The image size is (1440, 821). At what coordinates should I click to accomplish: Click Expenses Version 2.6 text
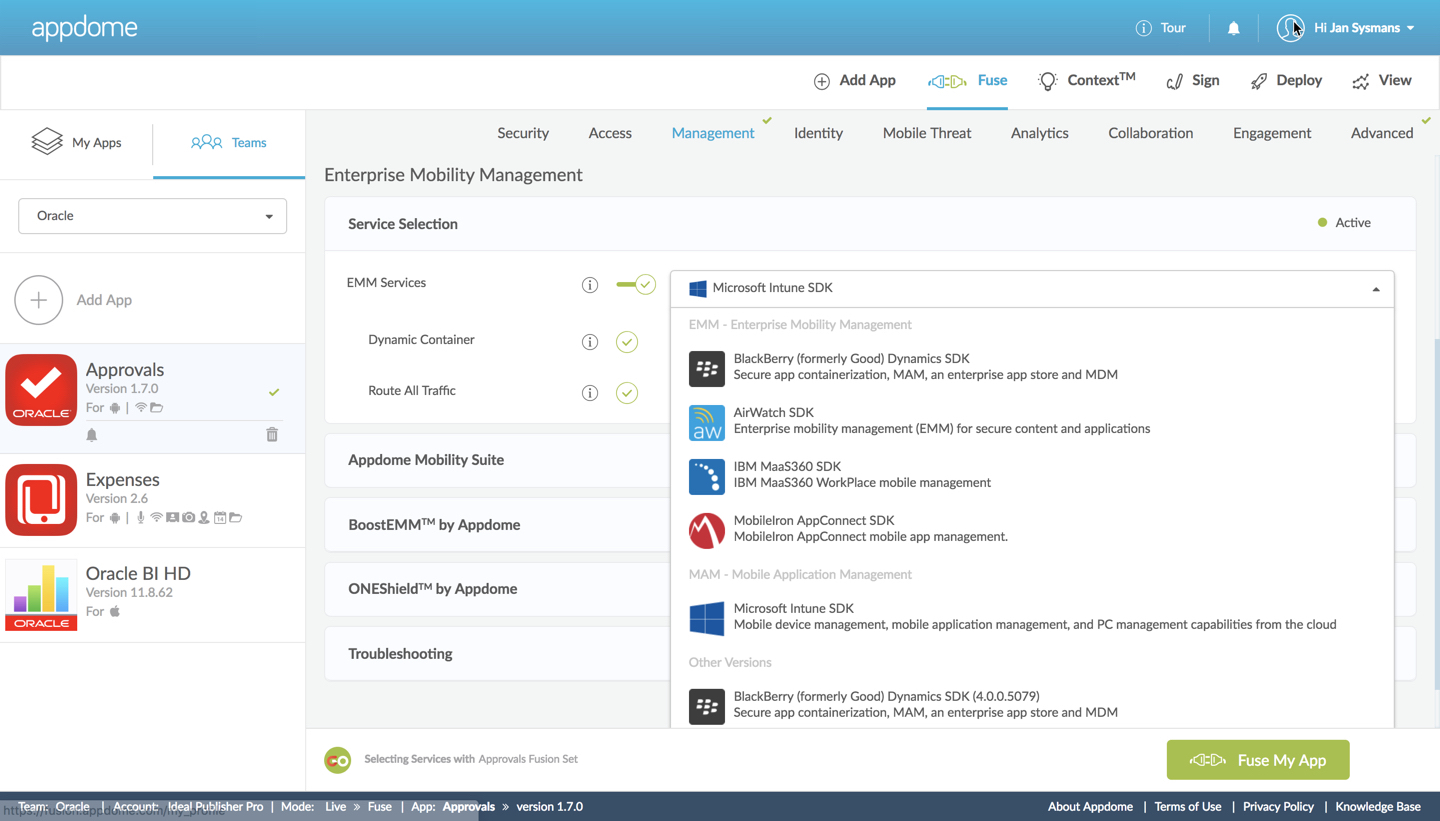pos(117,498)
